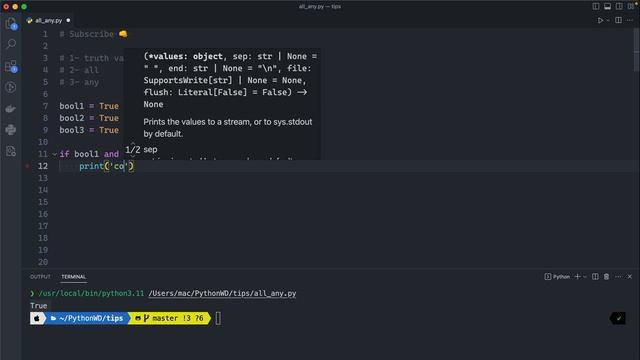Switch to the TERMINAL panel tab
The image size is (640, 360).
point(73,277)
